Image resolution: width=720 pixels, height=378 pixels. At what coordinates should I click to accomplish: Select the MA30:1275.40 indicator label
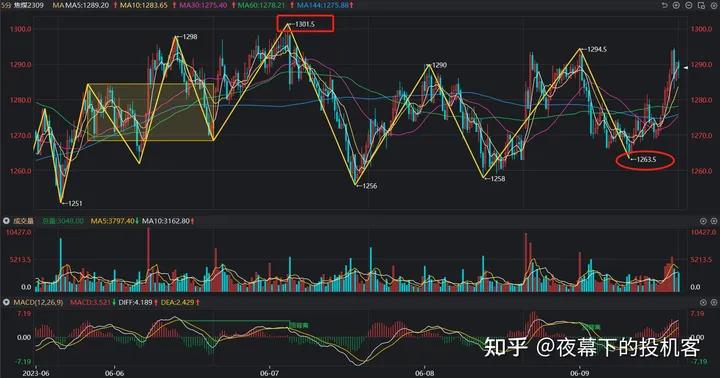tap(202, 5)
